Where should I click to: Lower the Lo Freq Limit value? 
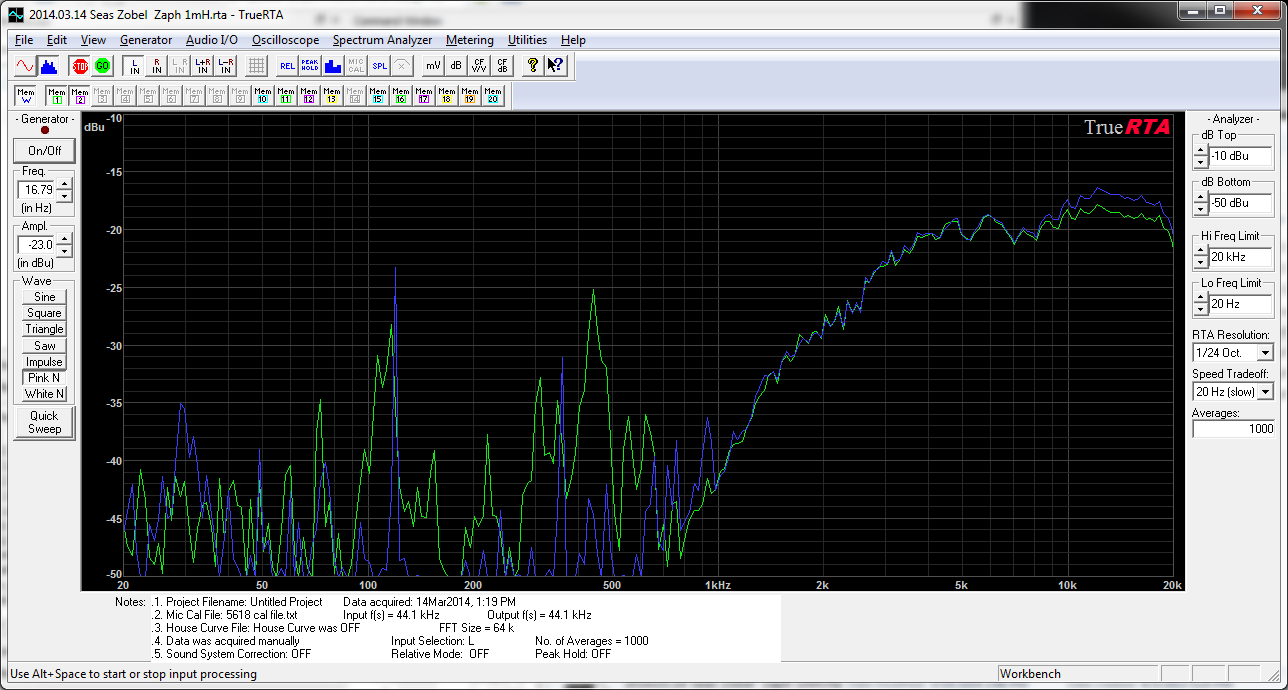[1200, 309]
